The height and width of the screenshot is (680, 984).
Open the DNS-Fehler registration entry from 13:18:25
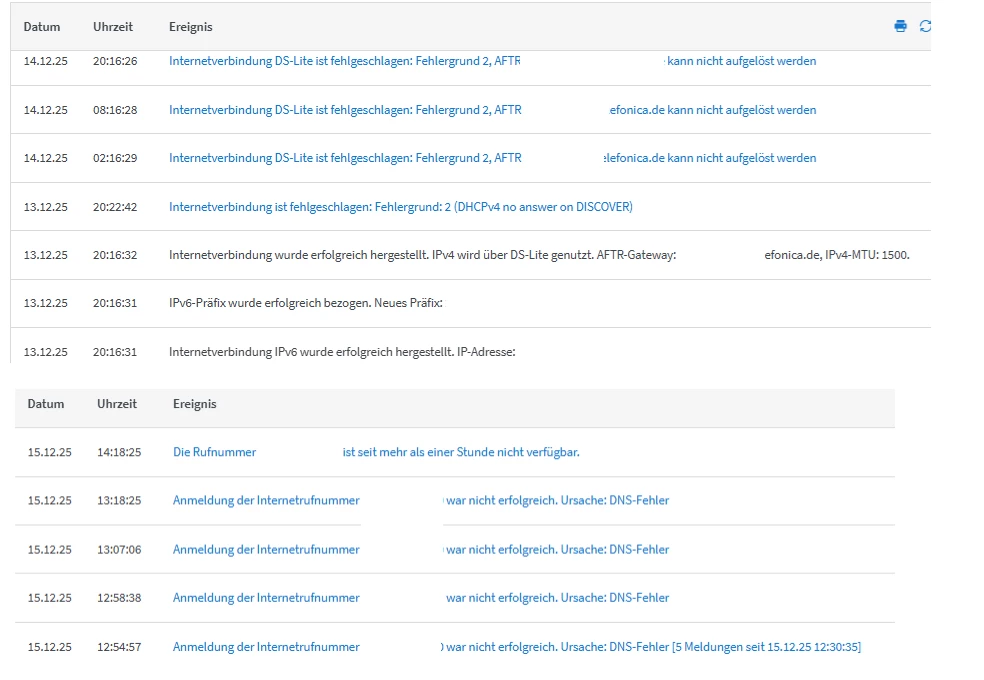pos(266,500)
